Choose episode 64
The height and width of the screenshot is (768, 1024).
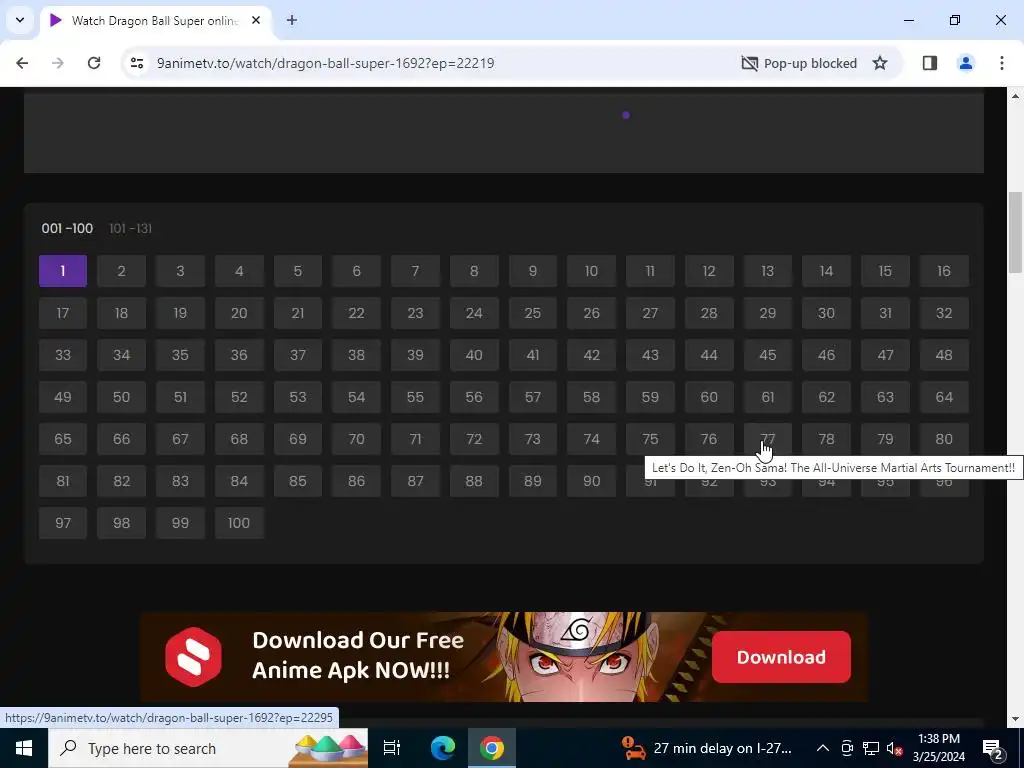click(x=944, y=397)
